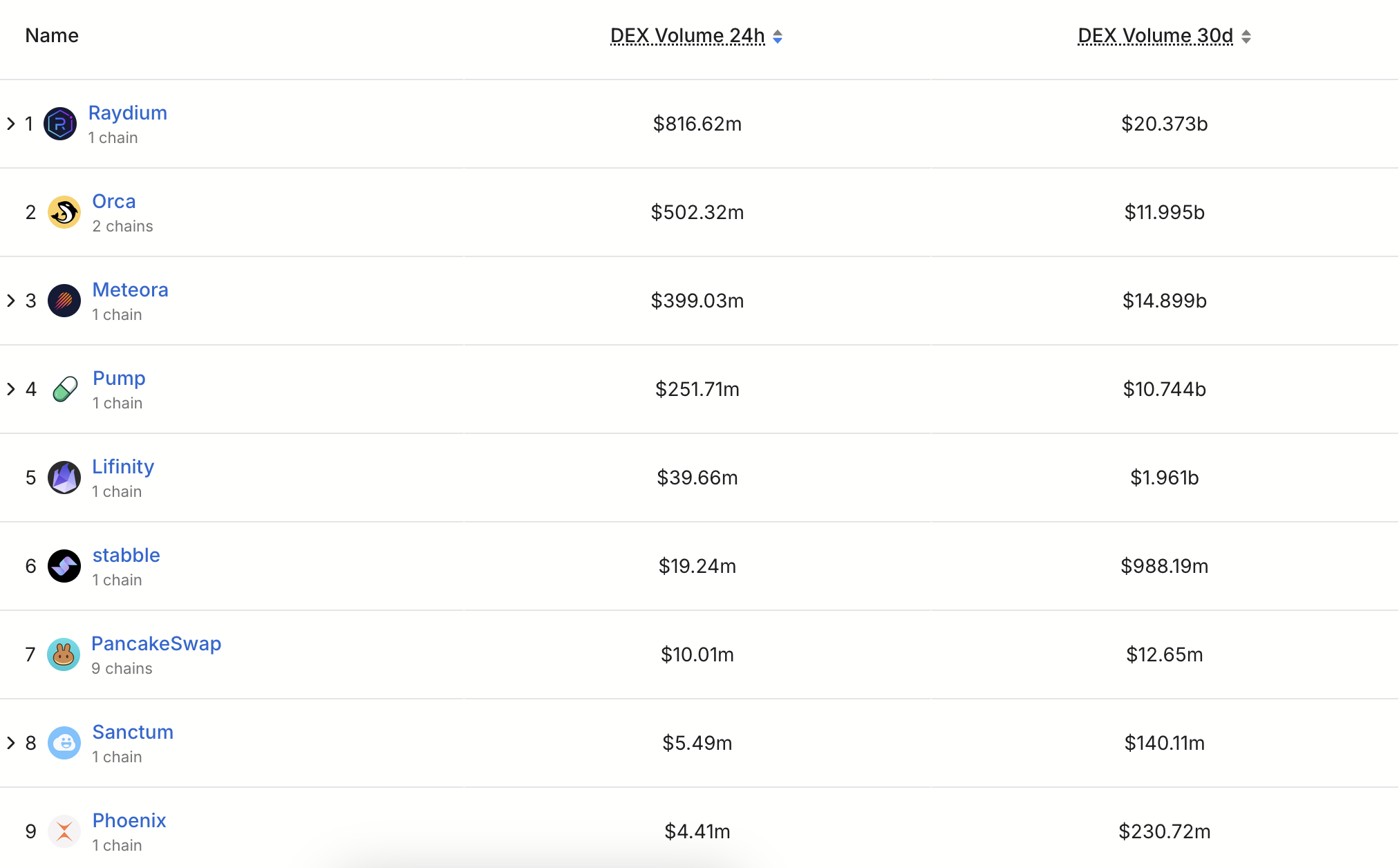Viewport: 1399px width, 868px height.
Task: Click the Orca whale logo icon
Action: (64, 212)
